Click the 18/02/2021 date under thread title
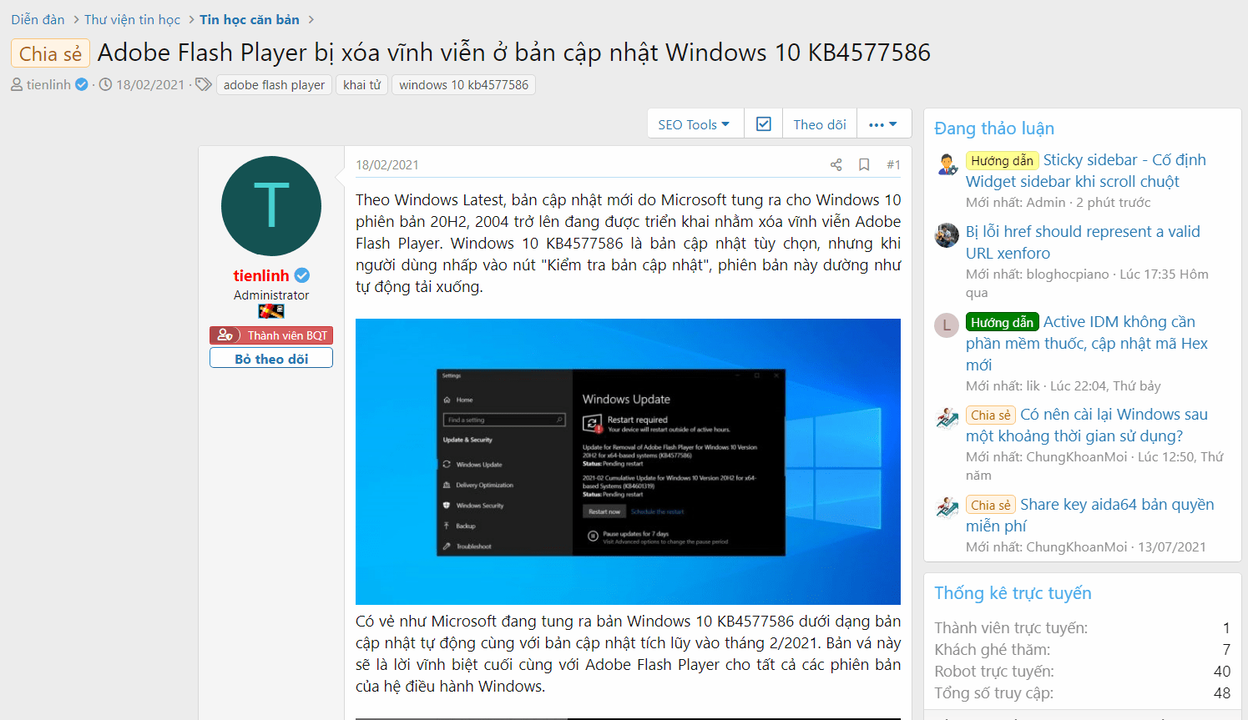The height and width of the screenshot is (720, 1248). (x=150, y=85)
